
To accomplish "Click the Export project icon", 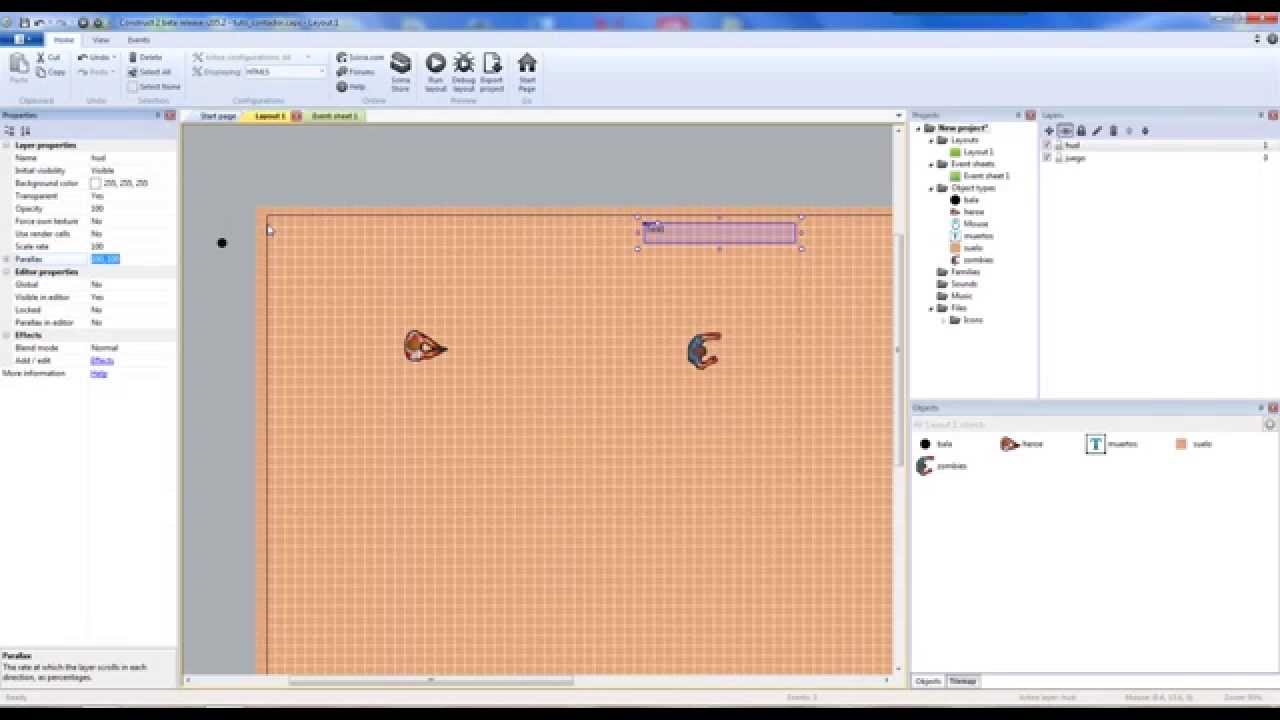I will coord(492,64).
